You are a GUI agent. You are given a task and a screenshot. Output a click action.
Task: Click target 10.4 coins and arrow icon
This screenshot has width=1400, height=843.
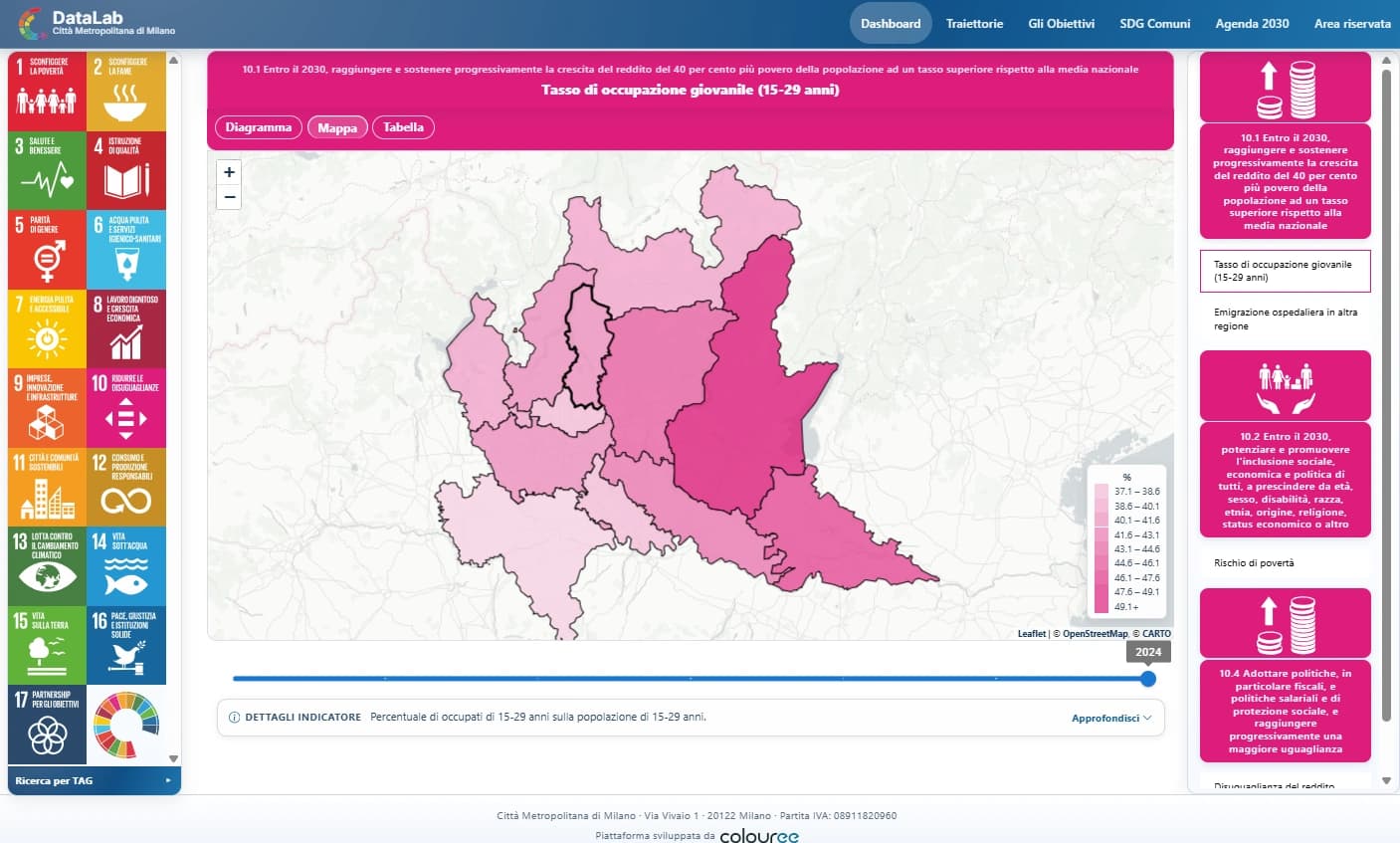(1286, 623)
